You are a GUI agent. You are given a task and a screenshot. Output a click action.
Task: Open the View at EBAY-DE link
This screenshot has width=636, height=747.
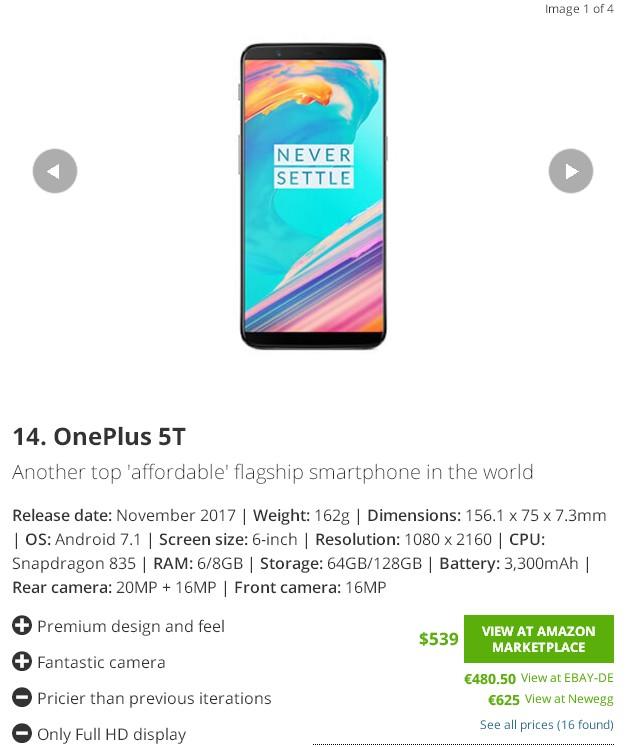click(x=567, y=678)
